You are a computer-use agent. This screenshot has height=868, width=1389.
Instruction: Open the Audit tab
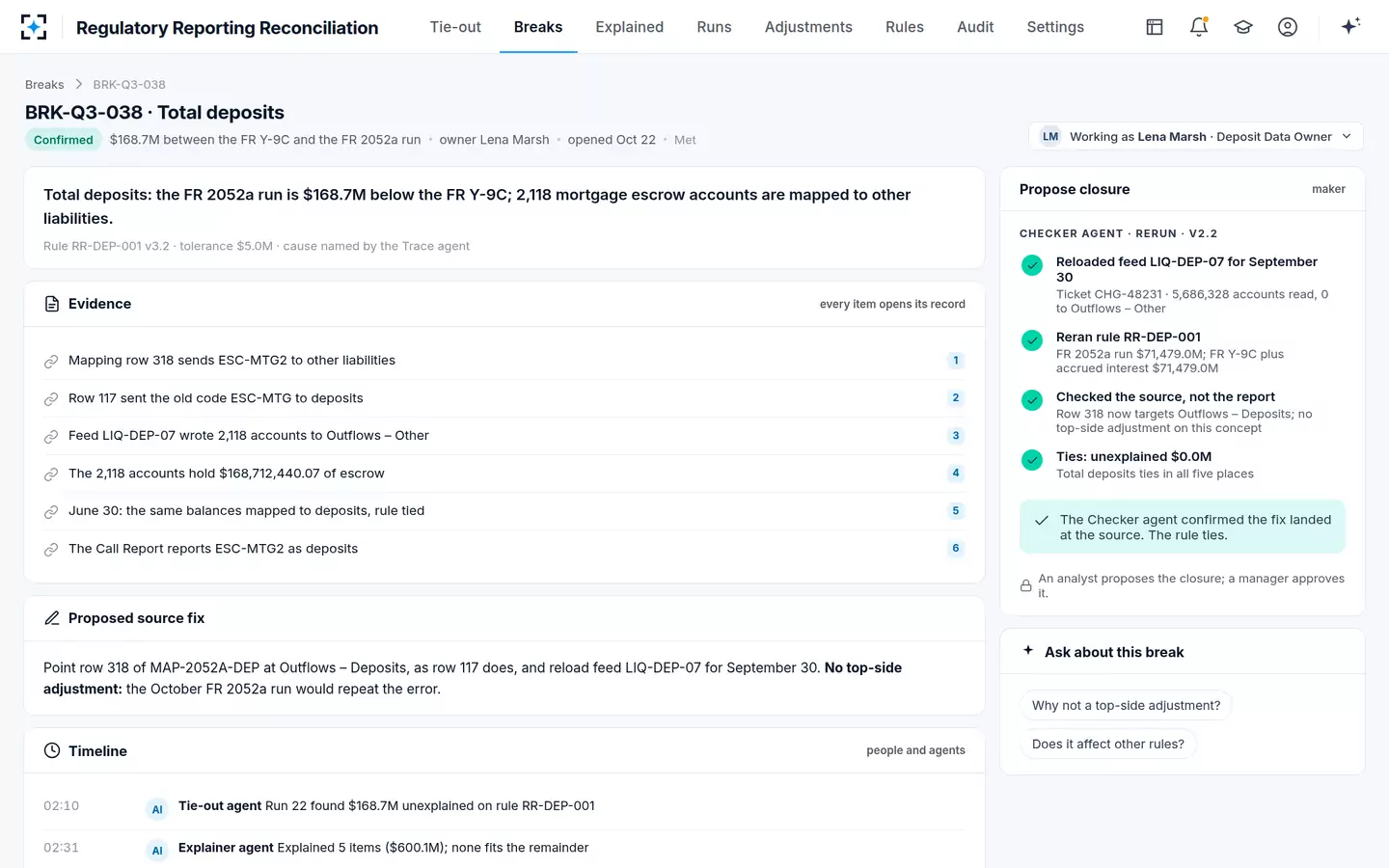975,27
